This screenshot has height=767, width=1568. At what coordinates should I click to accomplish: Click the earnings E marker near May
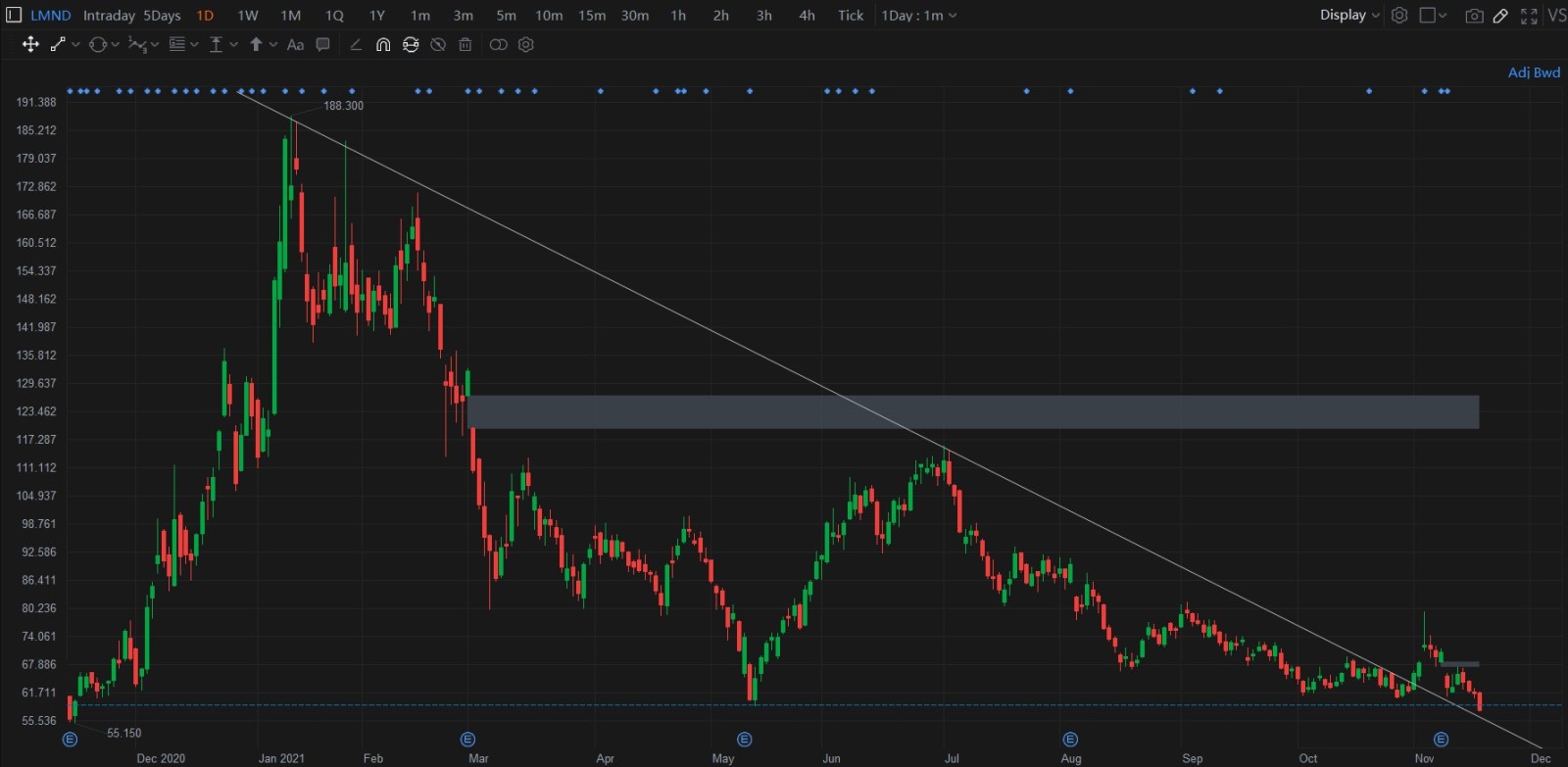tap(744, 739)
